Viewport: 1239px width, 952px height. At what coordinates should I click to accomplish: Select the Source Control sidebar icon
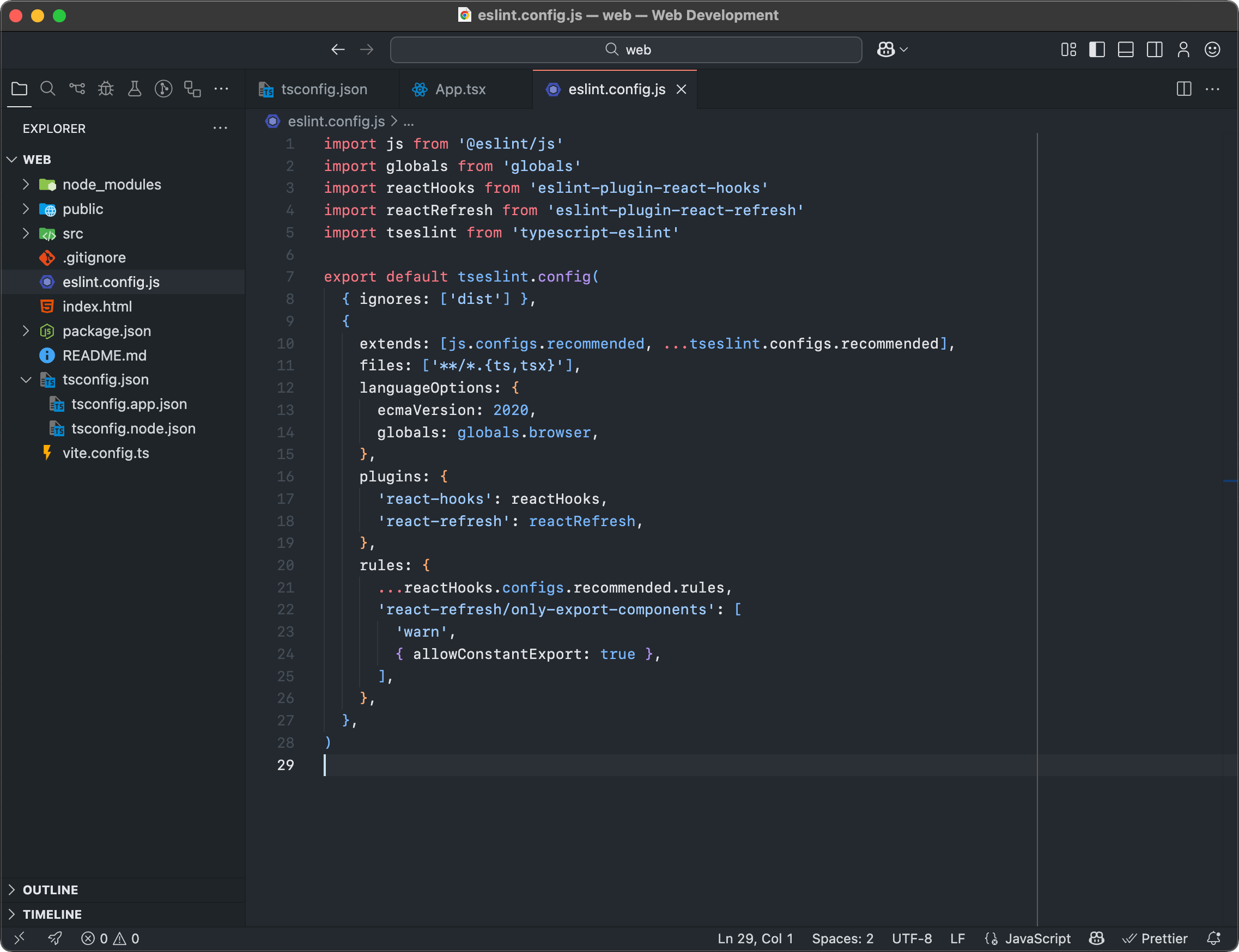pyautogui.click(x=76, y=88)
